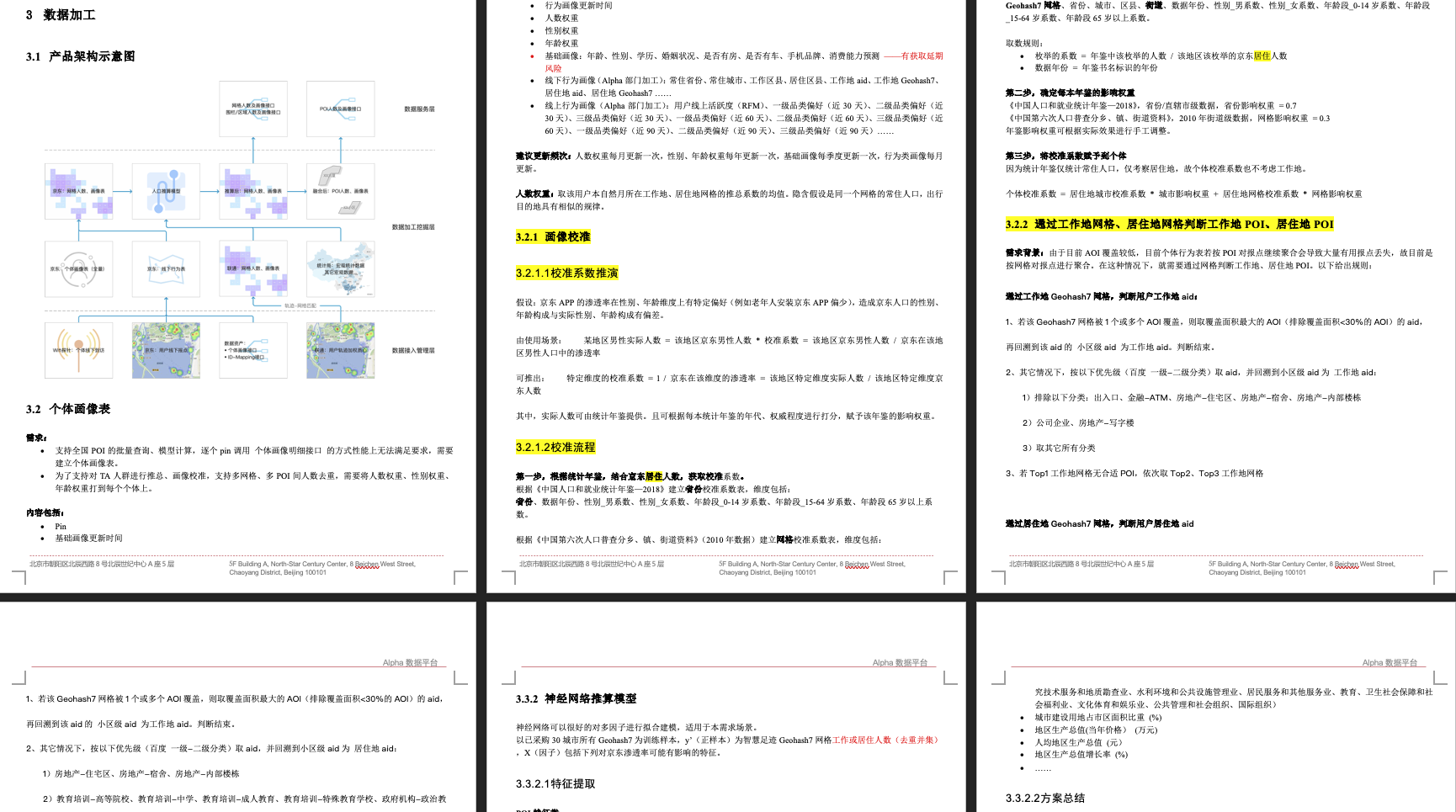Image resolution: width=1456 pixels, height=812 pixels.
Task: Click the bold label "需求:" under 3.2
Action: tap(36, 438)
